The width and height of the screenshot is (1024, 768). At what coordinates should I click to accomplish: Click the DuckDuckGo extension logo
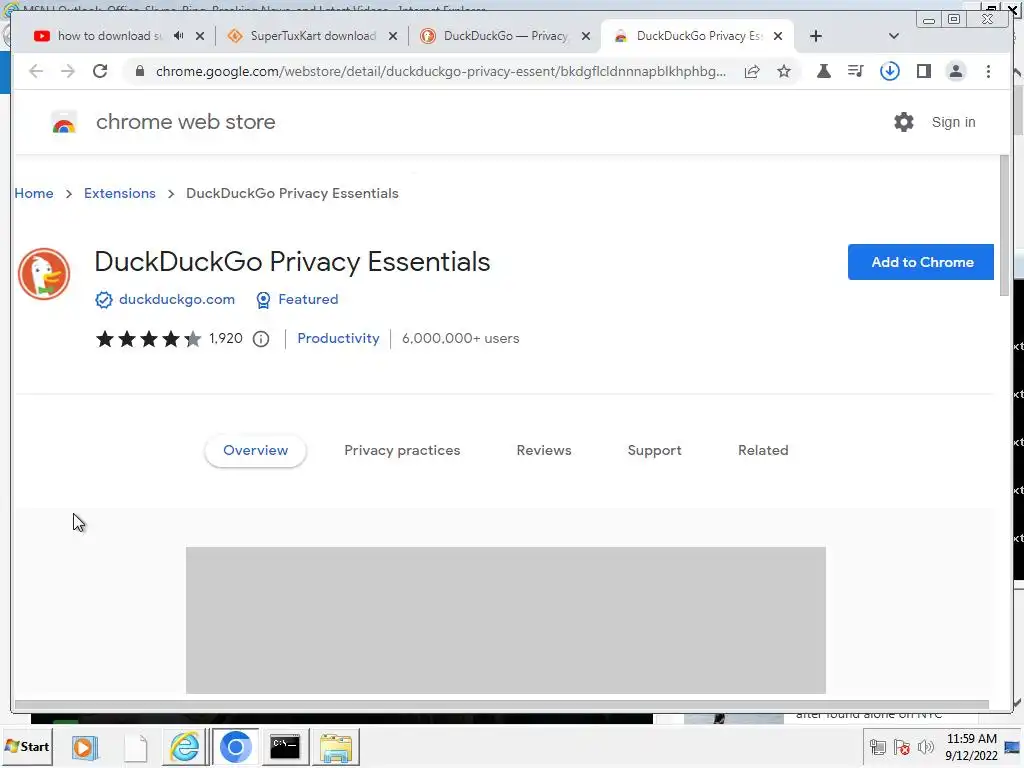tap(44, 274)
